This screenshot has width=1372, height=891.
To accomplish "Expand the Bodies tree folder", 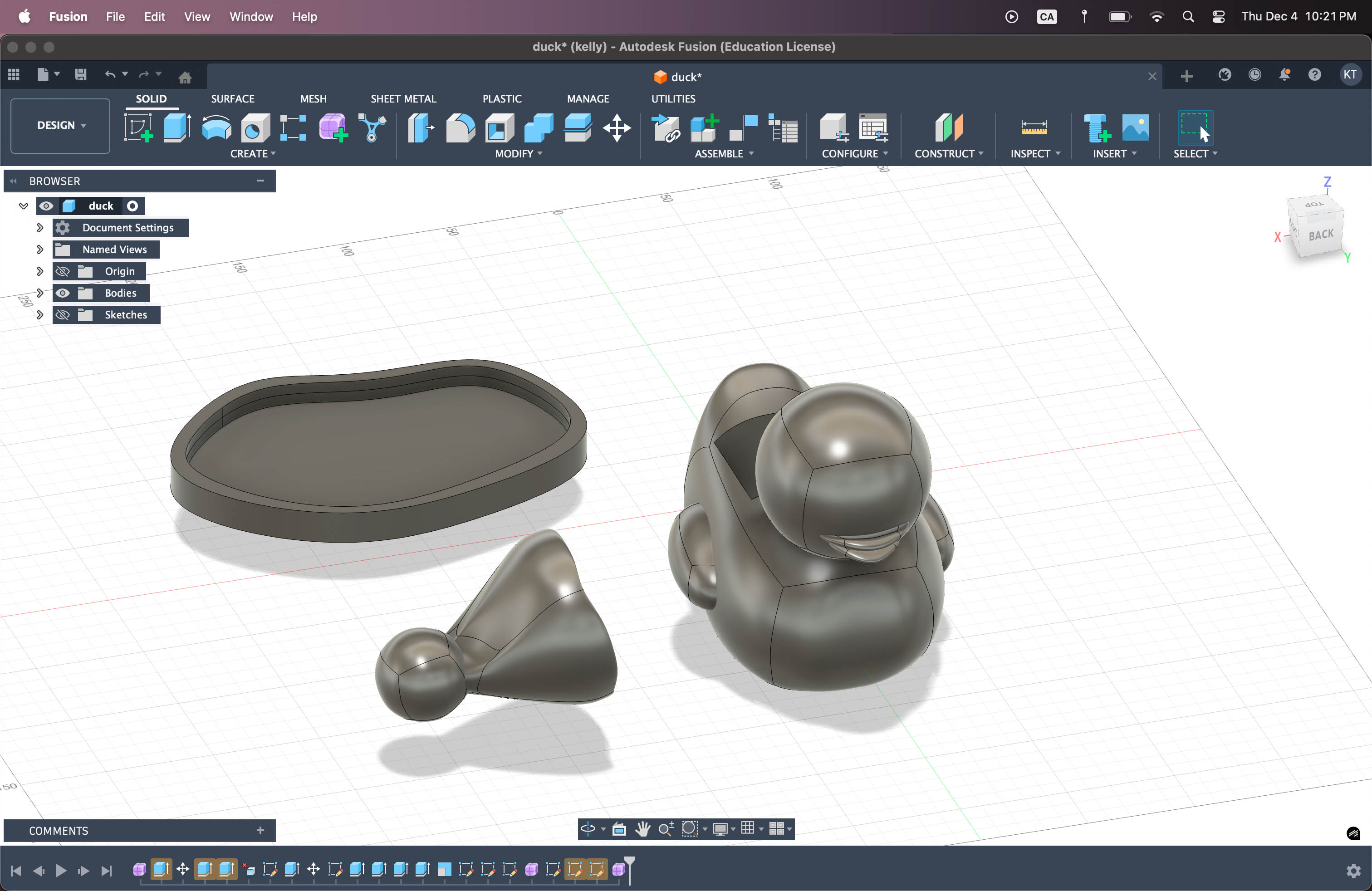I will pyautogui.click(x=40, y=293).
